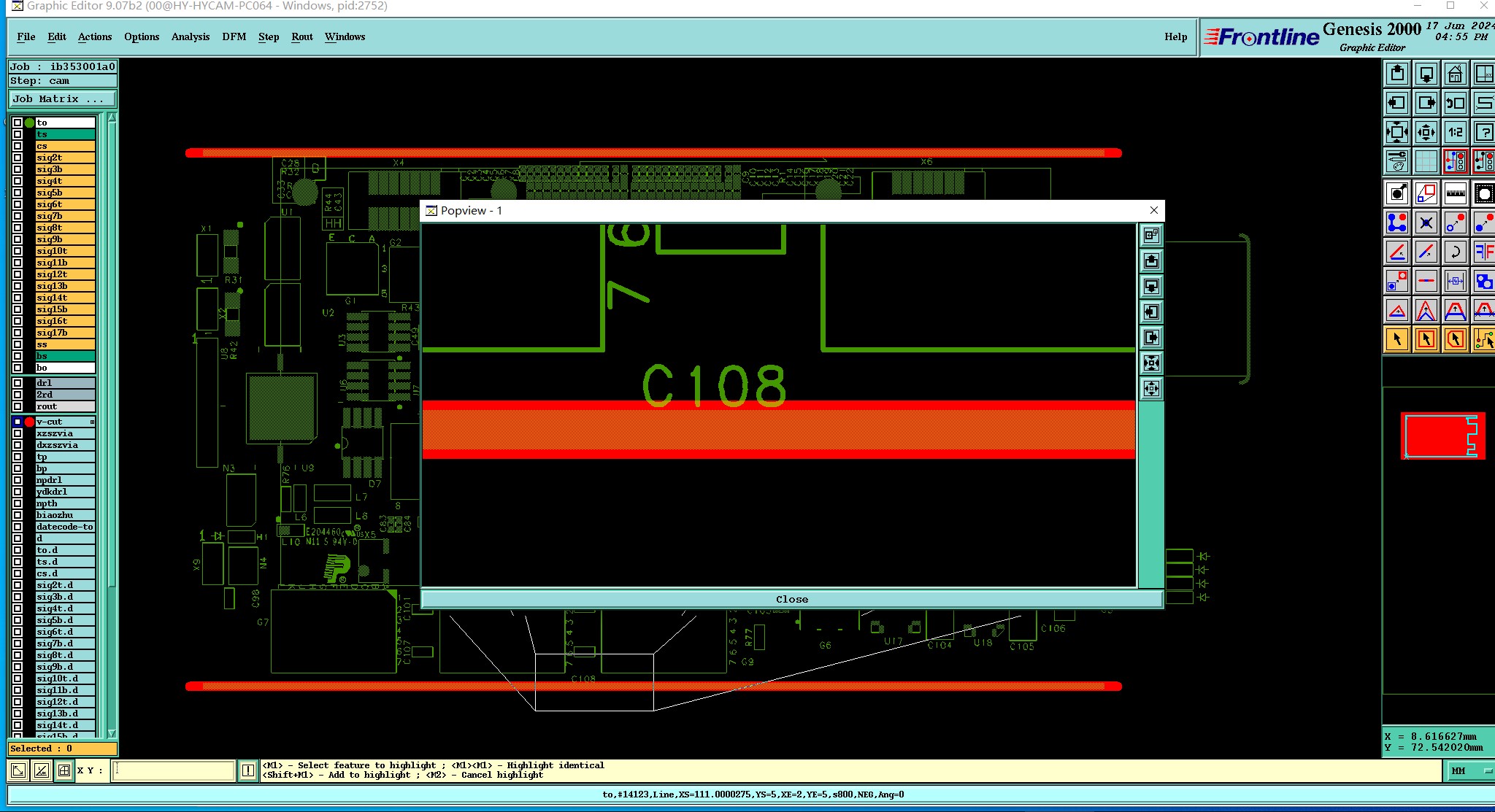Select the plain arrow pointer selection tool
Screen dimensions: 1495x812
pos(1396,339)
